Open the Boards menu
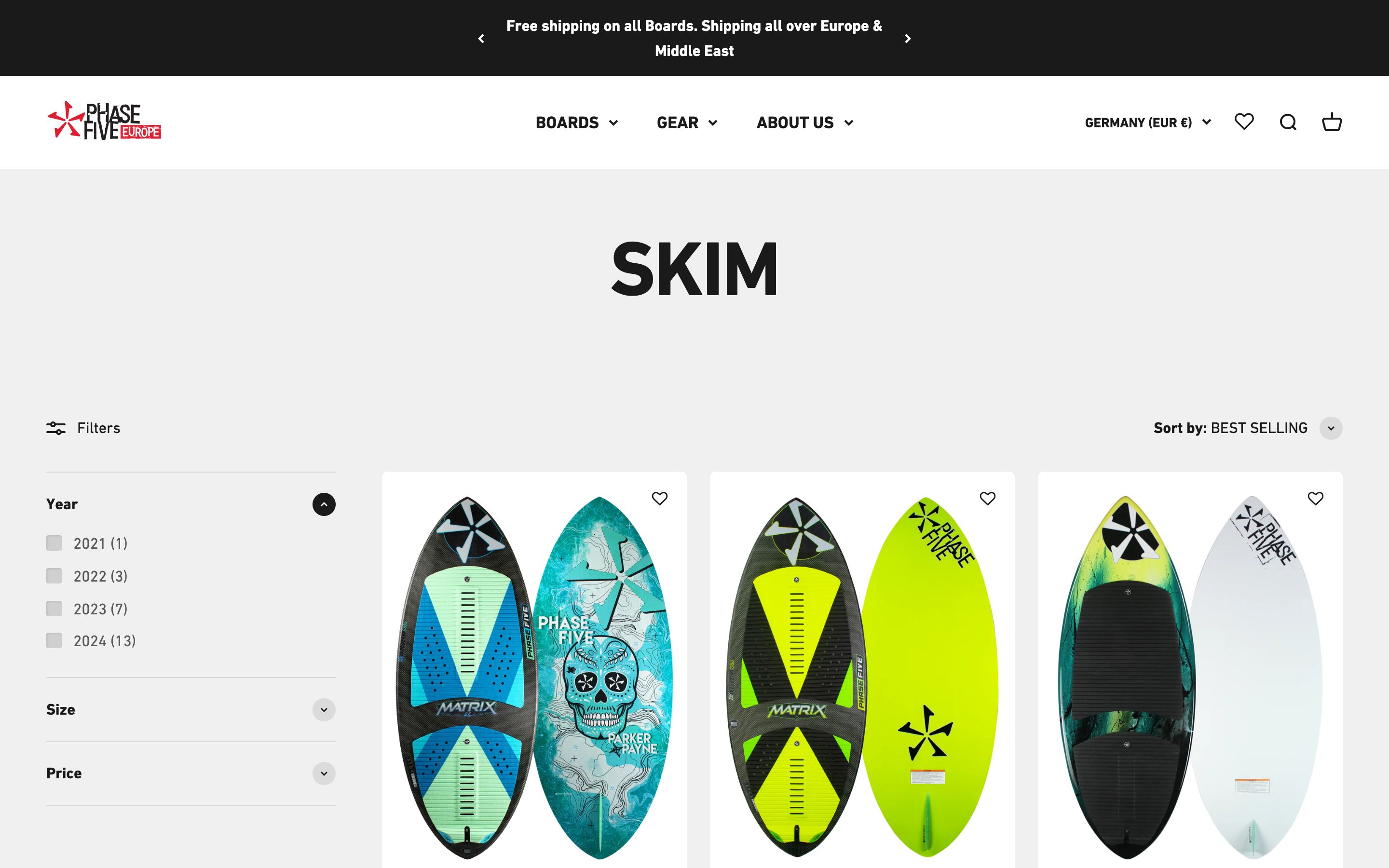1389x868 pixels. (577, 122)
